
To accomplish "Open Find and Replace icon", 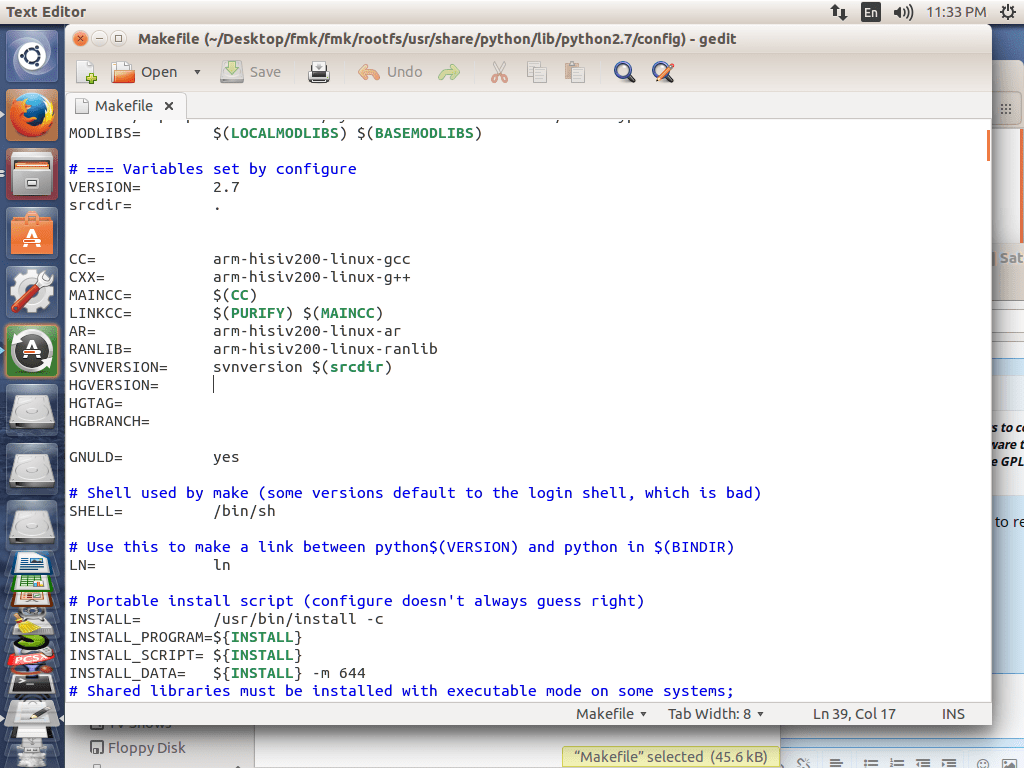I will tap(663, 72).
